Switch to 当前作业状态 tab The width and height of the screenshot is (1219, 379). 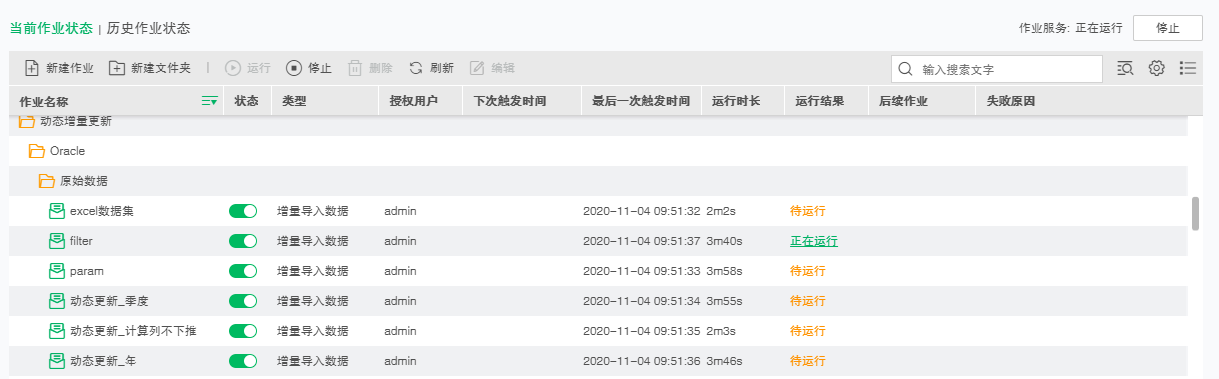click(x=51, y=28)
